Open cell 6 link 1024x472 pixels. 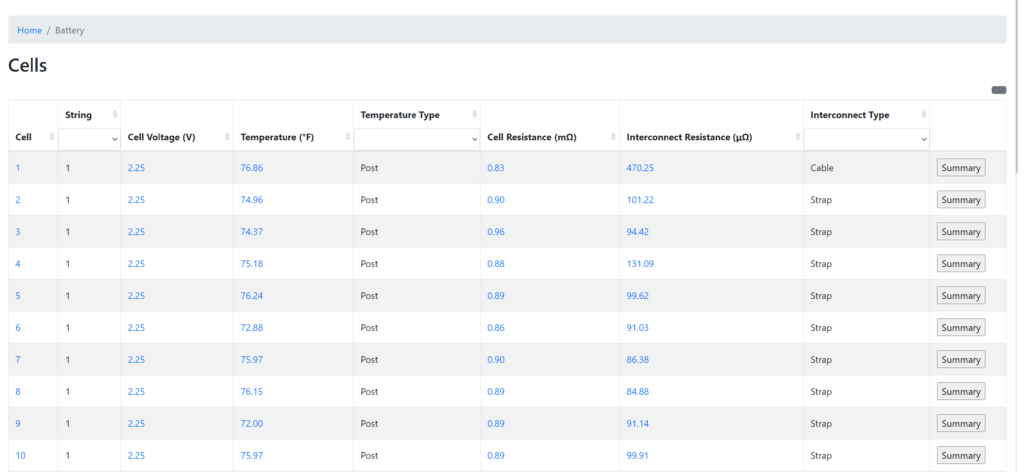[18, 328]
